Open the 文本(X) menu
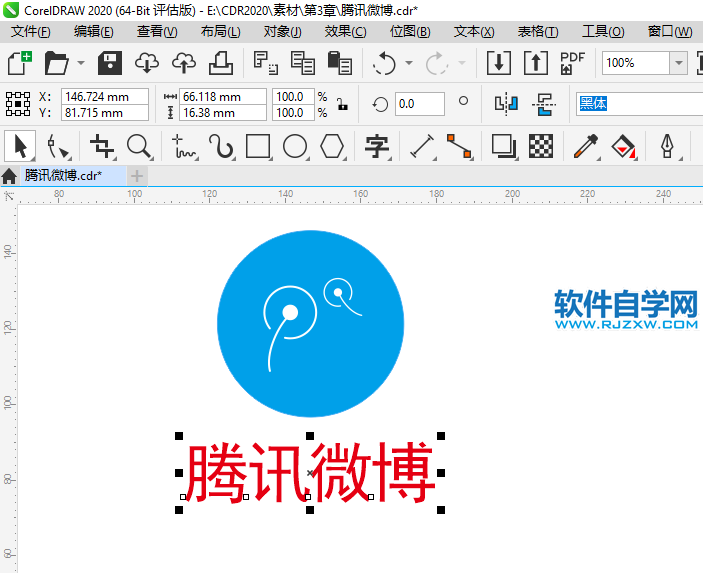 coord(474,31)
